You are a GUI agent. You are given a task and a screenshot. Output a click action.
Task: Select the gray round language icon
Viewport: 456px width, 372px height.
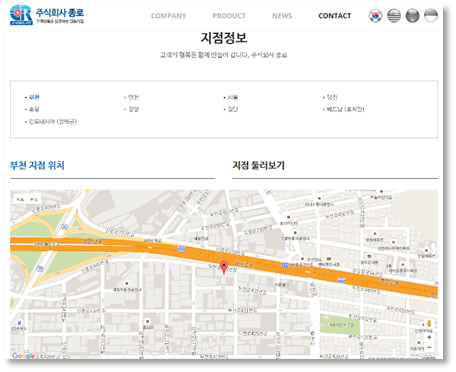click(x=412, y=16)
